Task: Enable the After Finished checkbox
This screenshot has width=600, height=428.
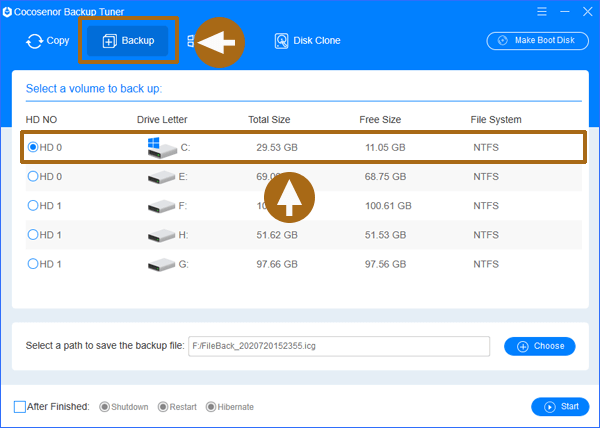Action: coord(20,407)
